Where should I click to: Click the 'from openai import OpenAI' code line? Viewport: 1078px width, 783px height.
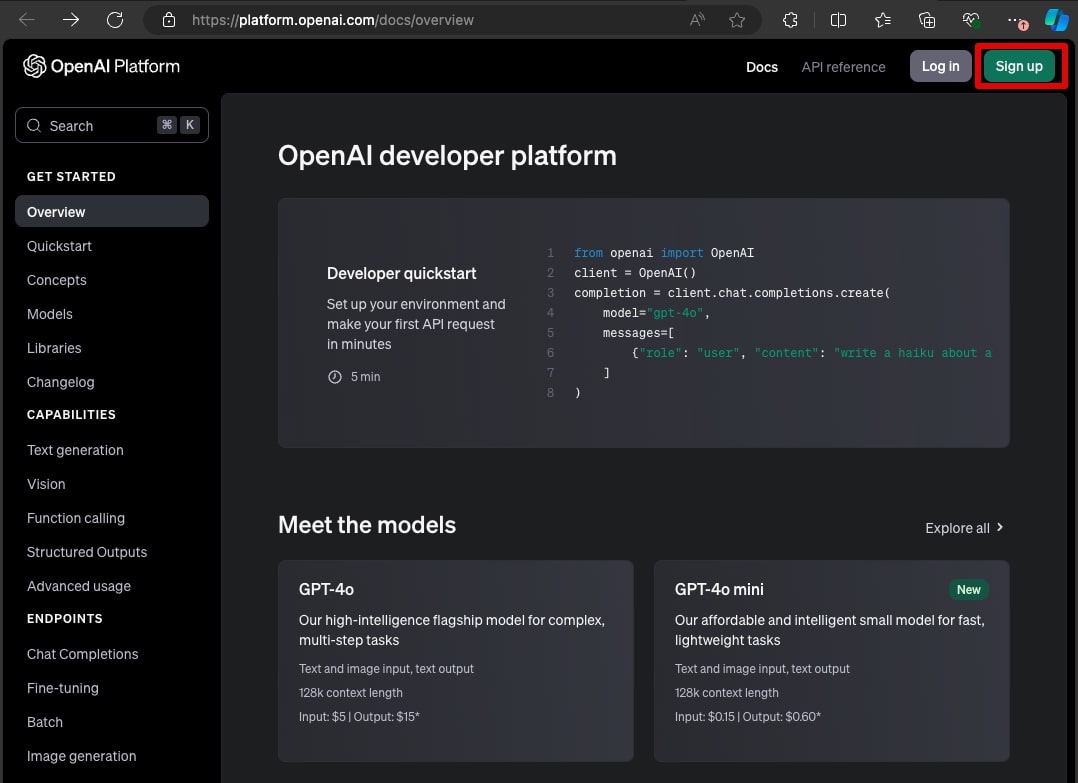(663, 253)
